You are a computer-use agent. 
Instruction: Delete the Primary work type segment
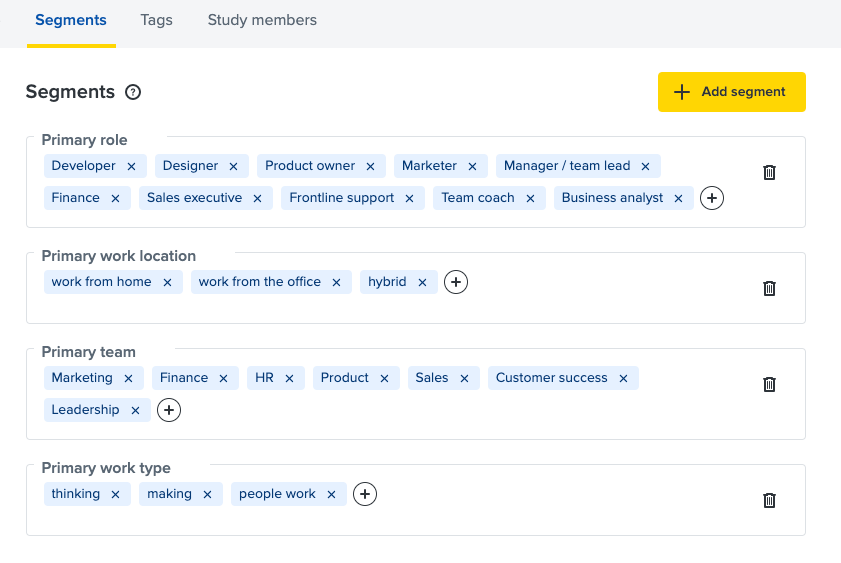click(x=769, y=500)
